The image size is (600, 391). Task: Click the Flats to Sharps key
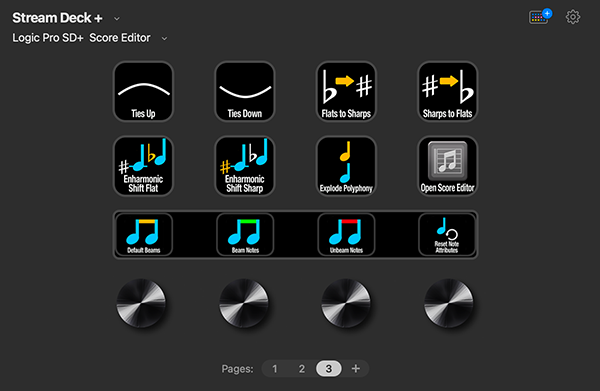pyautogui.click(x=346, y=91)
